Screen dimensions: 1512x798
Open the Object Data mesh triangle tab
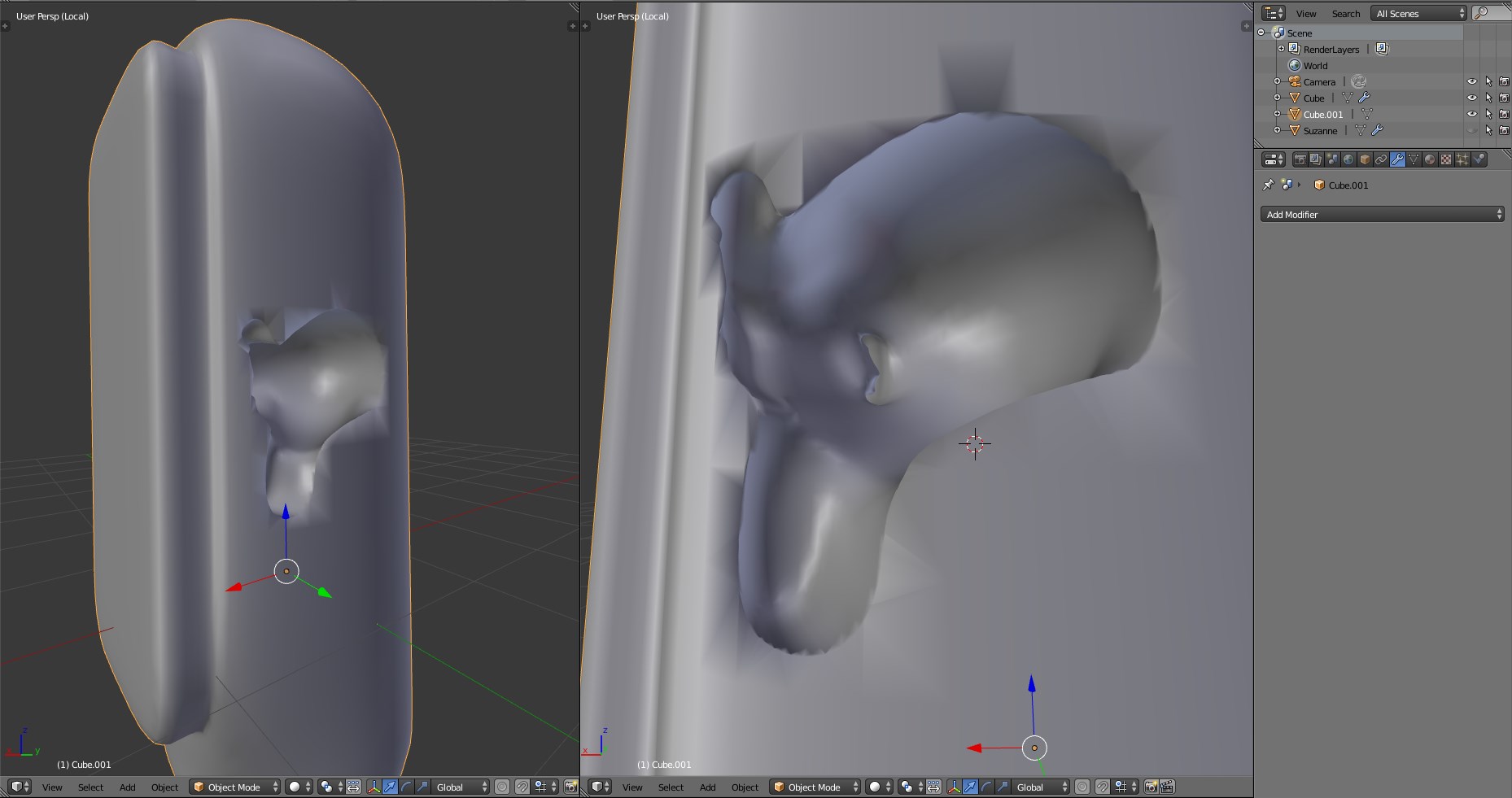(x=1414, y=159)
